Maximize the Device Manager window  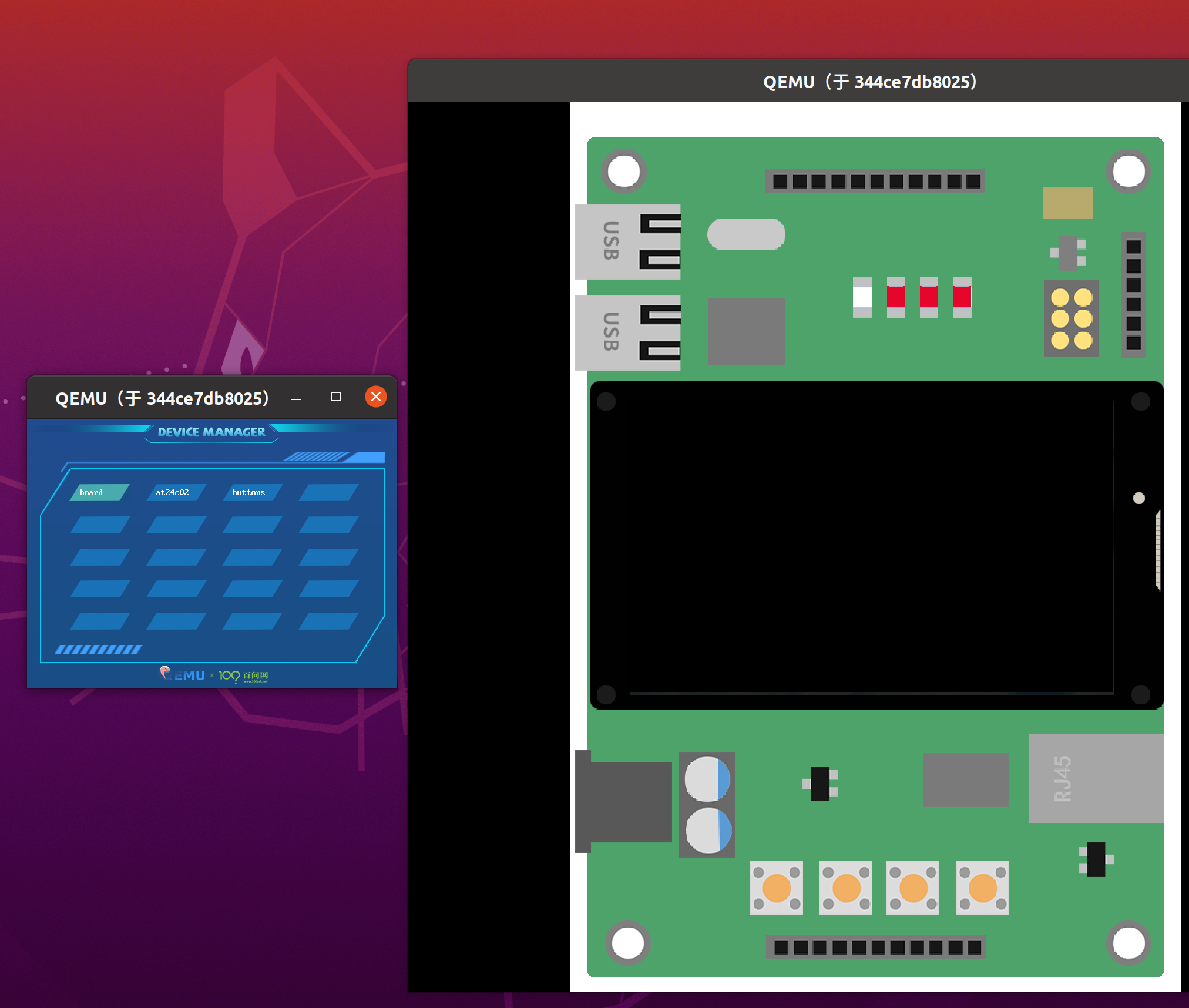pos(335,397)
